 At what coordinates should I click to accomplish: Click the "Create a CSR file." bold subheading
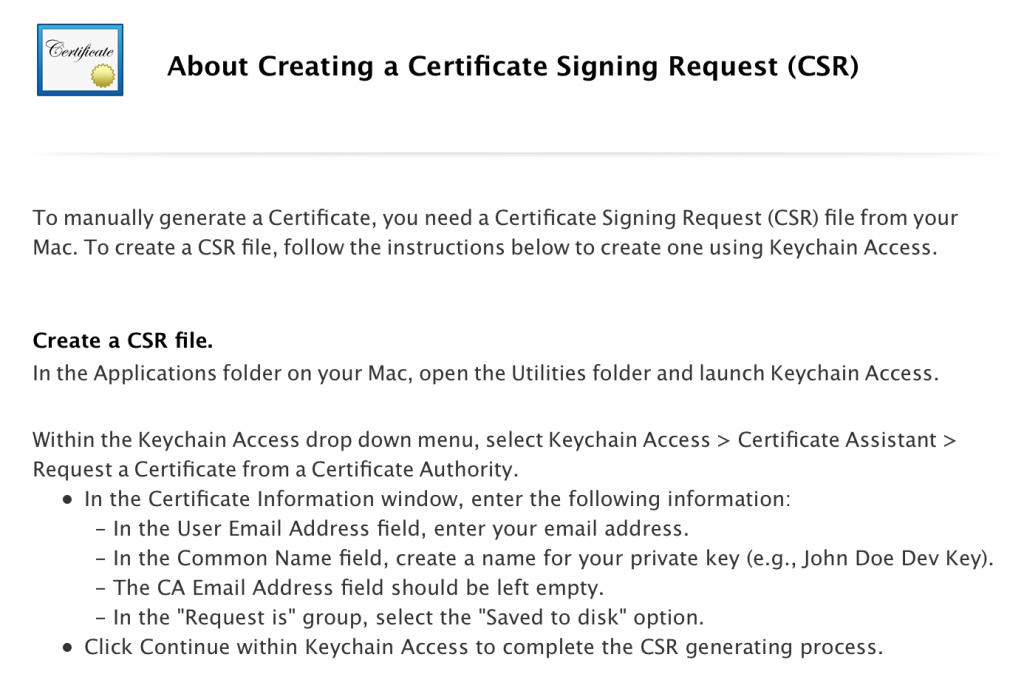(x=123, y=340)
